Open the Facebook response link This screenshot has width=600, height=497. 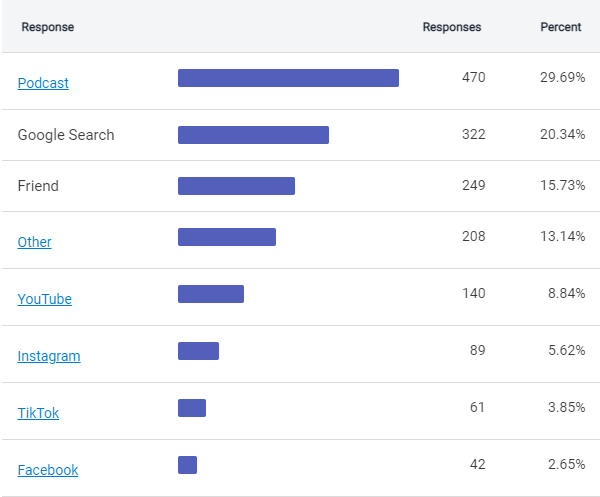tap(47, 470)
